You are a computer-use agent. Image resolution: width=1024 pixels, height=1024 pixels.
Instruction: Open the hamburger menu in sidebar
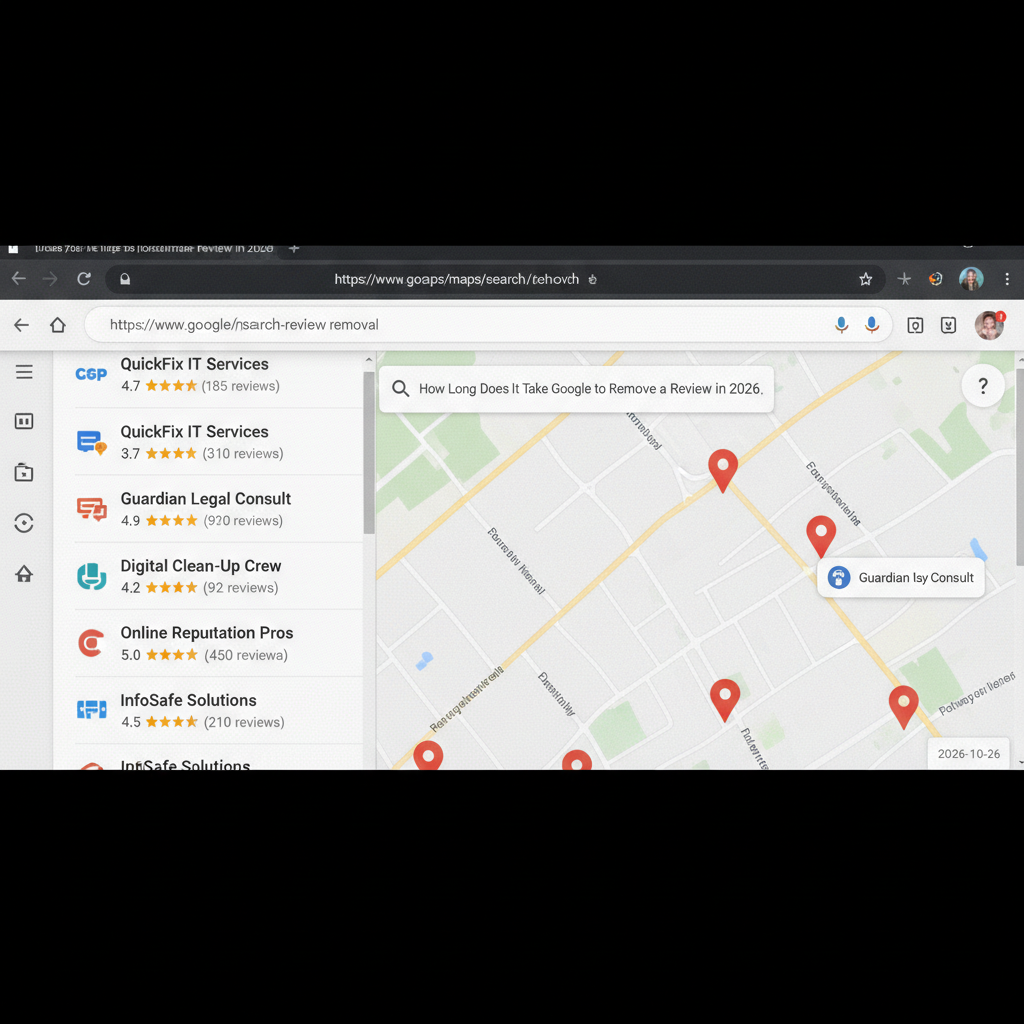click(x=24, y=372)
